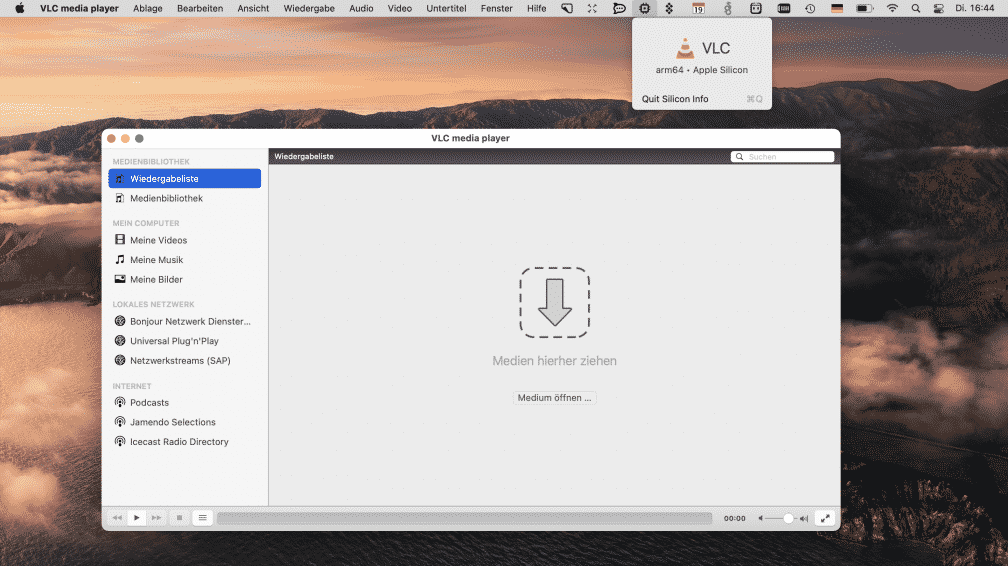Open the Hilfe menu
Viewport: 1008px width, 566px height.
point(537,8)
